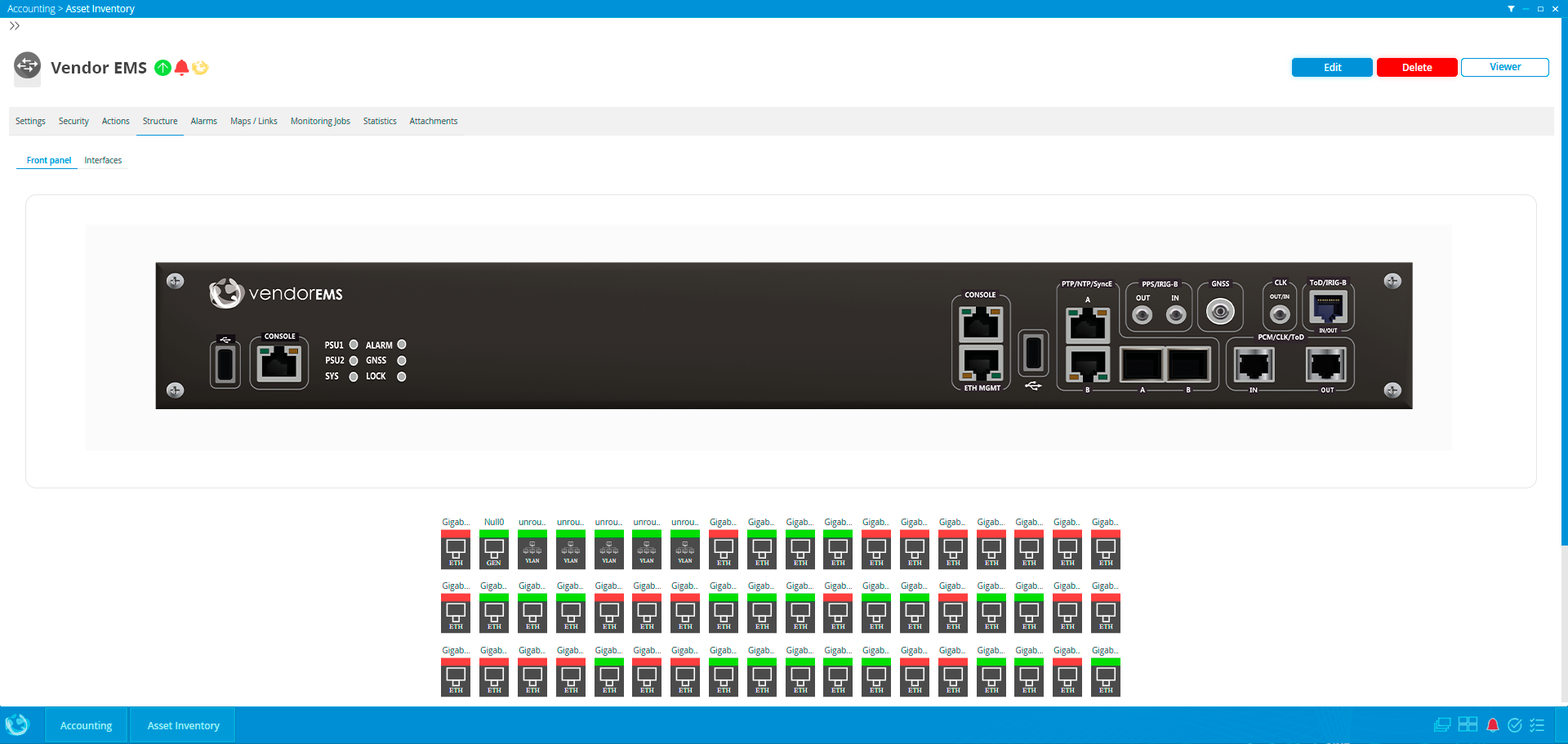This screenshot has height=744, width=1568.
Task: View the Attachments tab
Action: coord(433,121)
